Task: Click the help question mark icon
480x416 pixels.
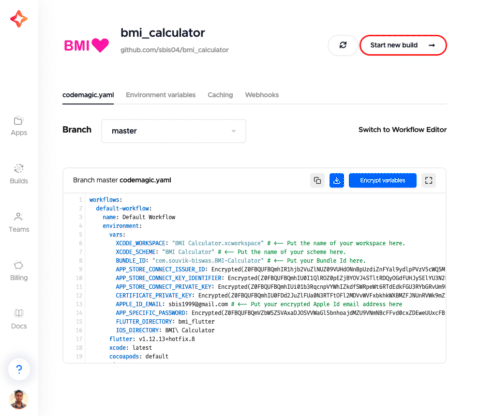Action: (x=19, y=369)
